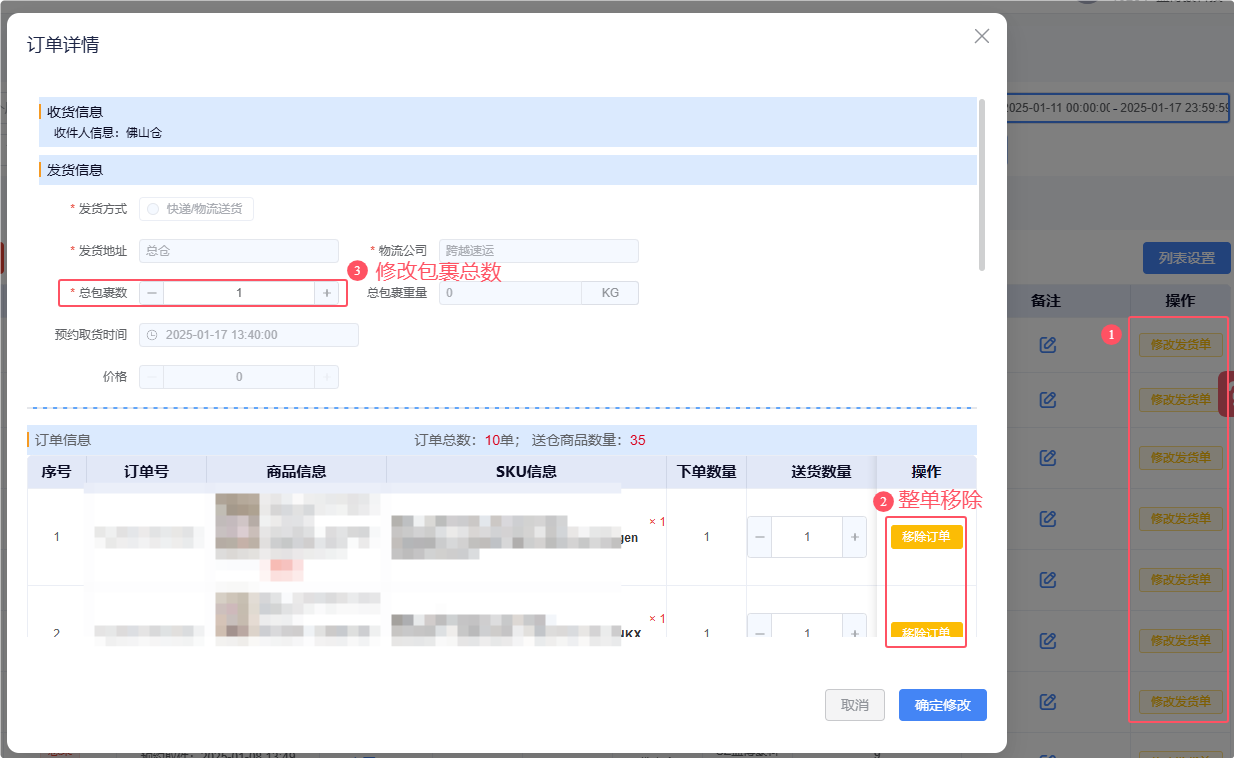Image resolution: width=1234 pixels, height=758 pixels.
Task: Increase 送货数量 for order row 1
Action: pyautogui.click(x=854, y=537)
